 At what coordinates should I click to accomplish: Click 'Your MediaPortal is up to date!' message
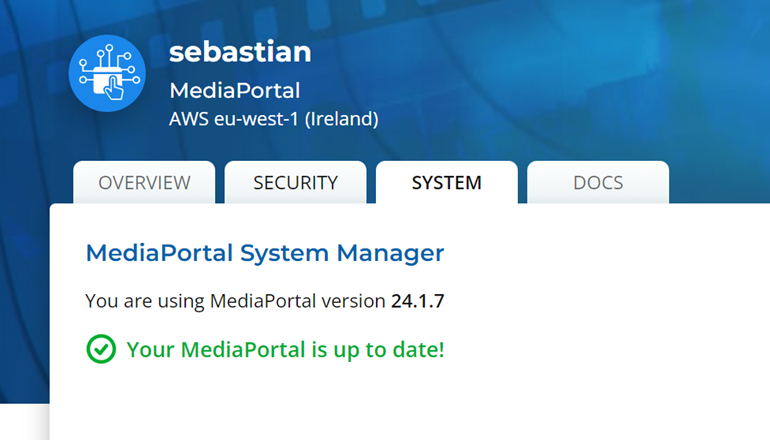tap(285, 350)
